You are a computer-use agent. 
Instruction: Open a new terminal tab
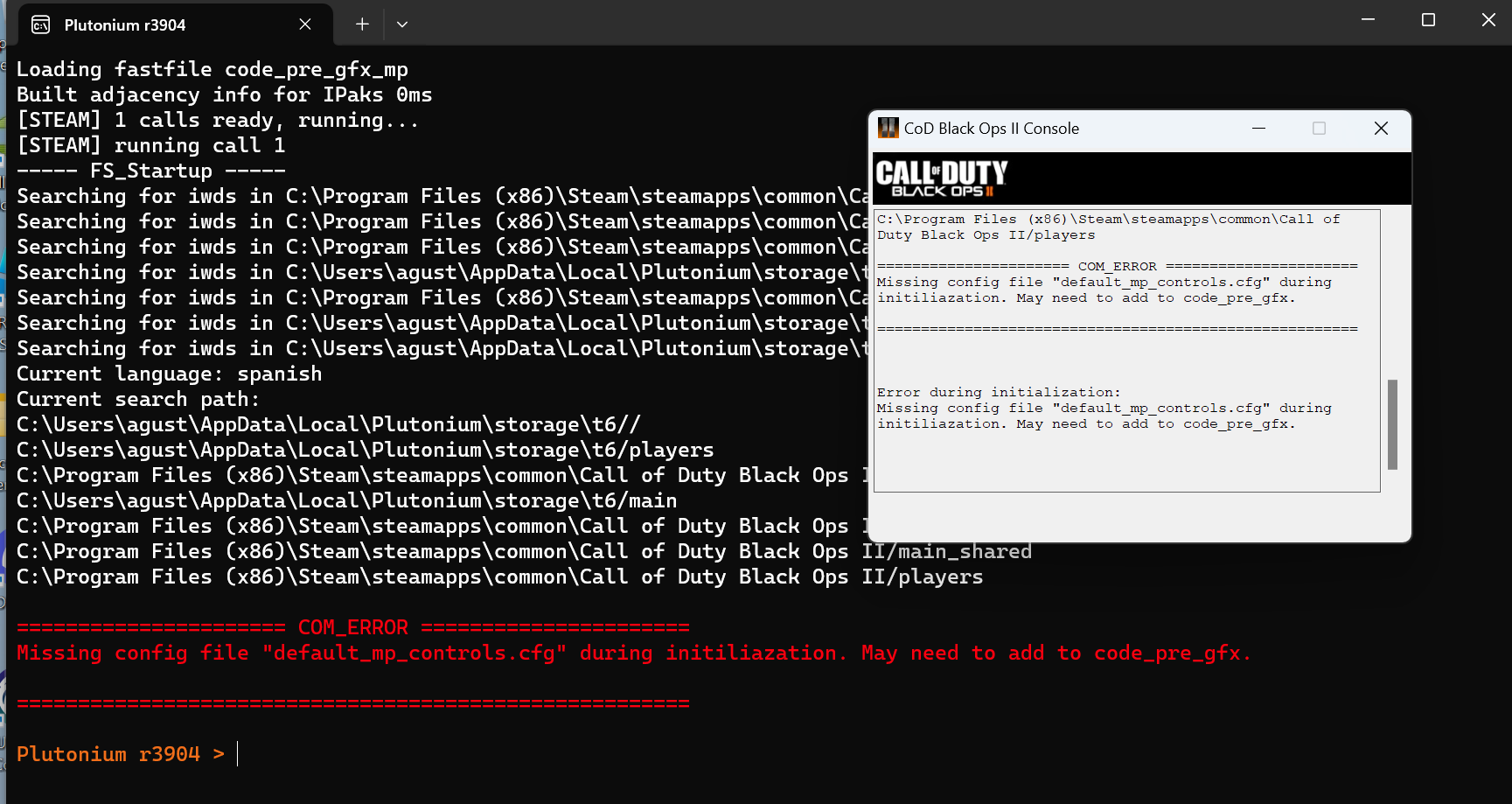pyautogui.click(x=362, y=24)
